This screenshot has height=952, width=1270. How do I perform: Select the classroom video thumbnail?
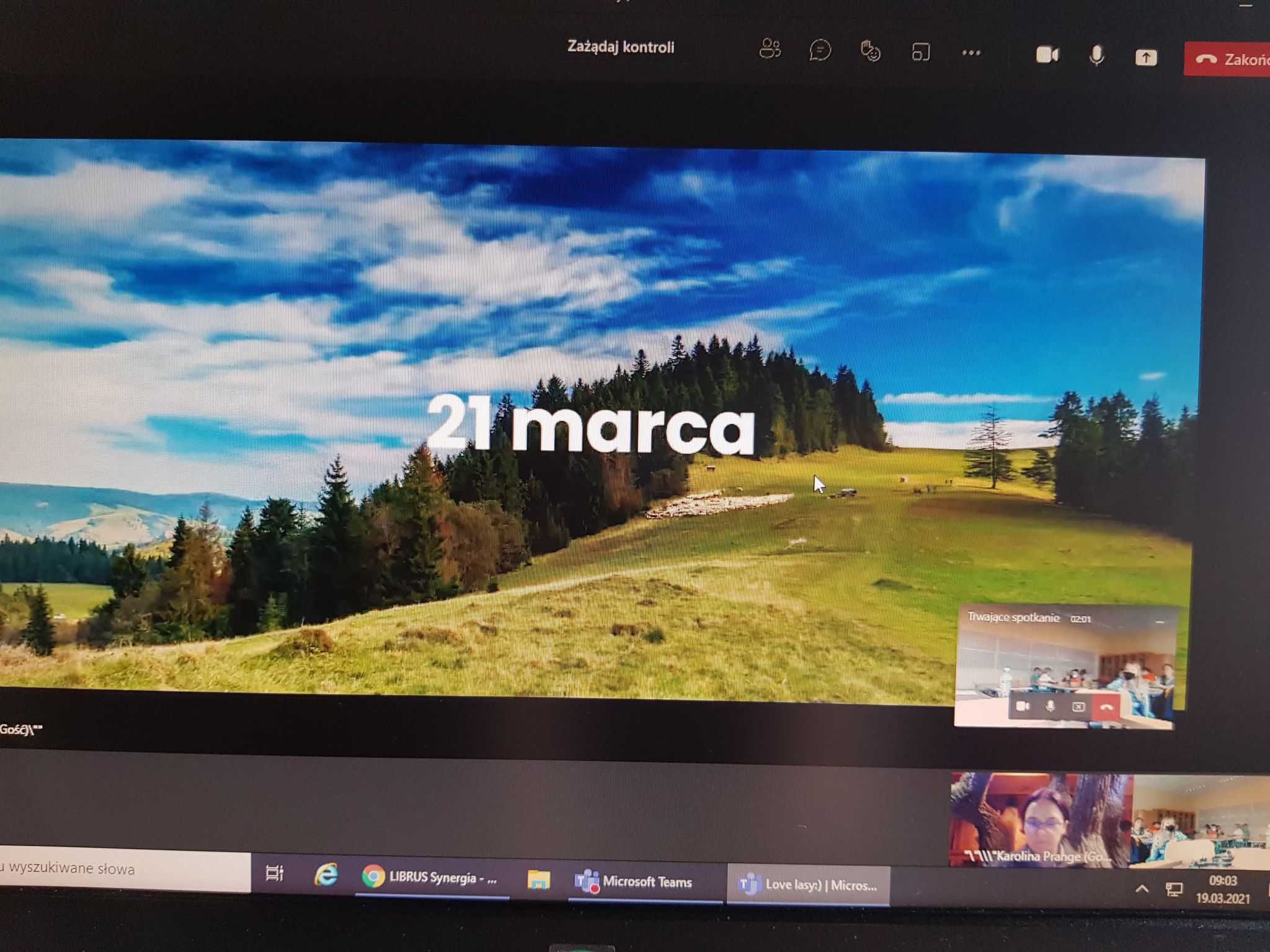[x=1201, y=821]
